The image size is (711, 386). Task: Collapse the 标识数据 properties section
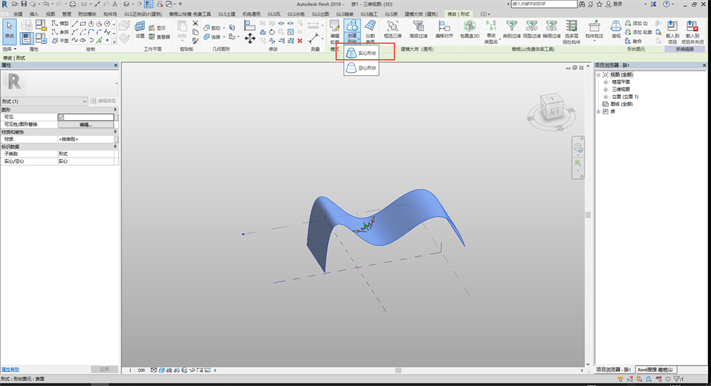click(x=115, y=147)
